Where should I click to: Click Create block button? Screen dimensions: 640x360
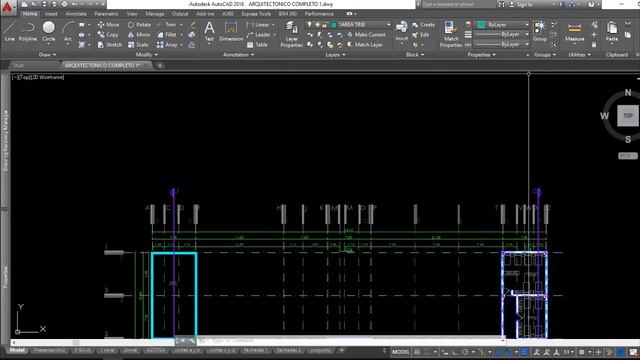[424, 24]
